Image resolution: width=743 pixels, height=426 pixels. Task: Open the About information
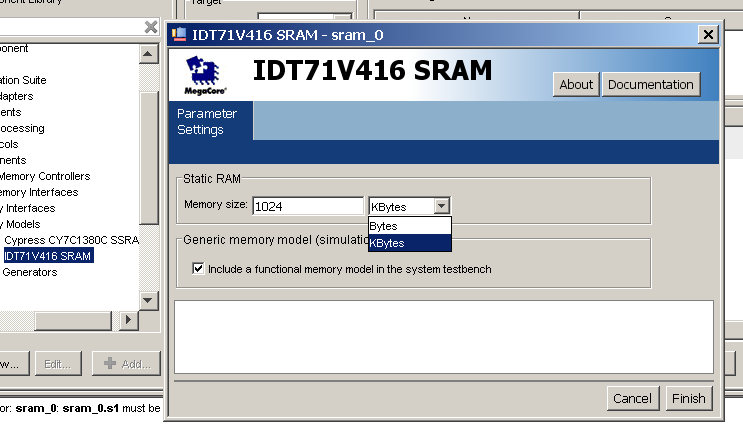(x=576, y=84)
